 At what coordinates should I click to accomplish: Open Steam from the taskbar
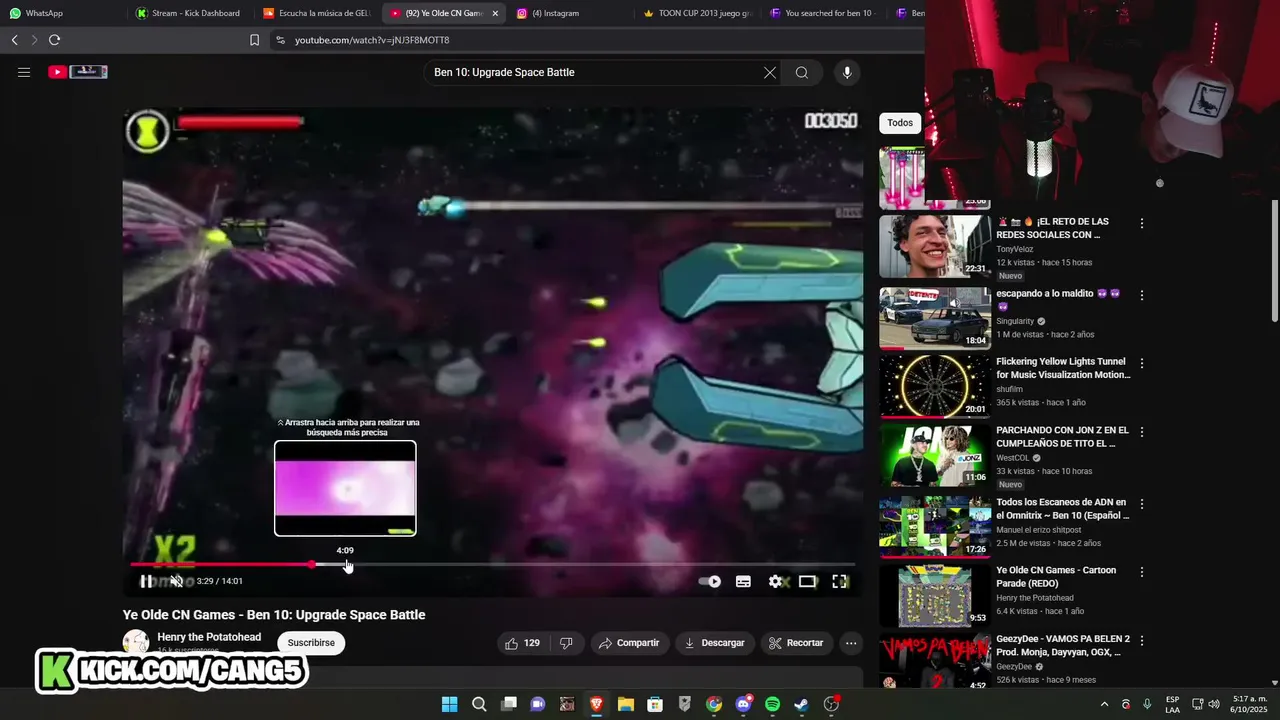tap(801, 704)
